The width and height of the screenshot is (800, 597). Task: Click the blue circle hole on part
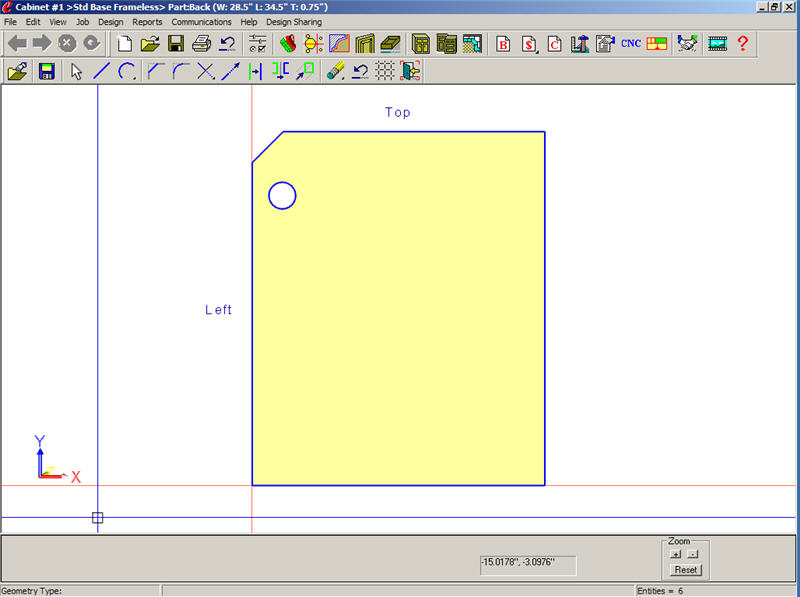coord(282,195)
